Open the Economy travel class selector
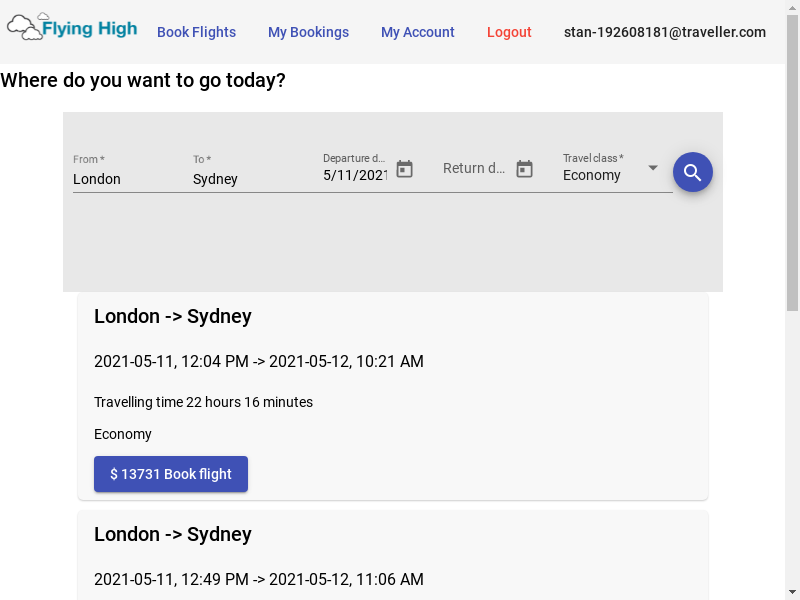 600,175
